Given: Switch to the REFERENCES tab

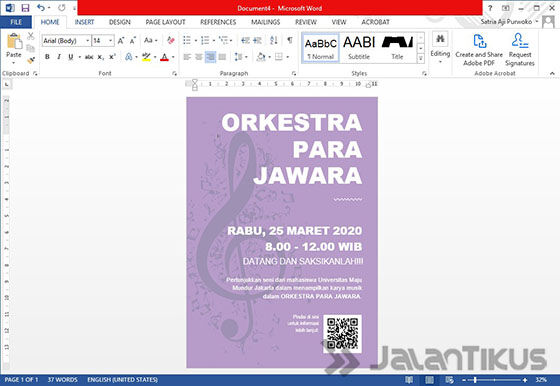Looking at the screenshot, I should tap(218, 22).
